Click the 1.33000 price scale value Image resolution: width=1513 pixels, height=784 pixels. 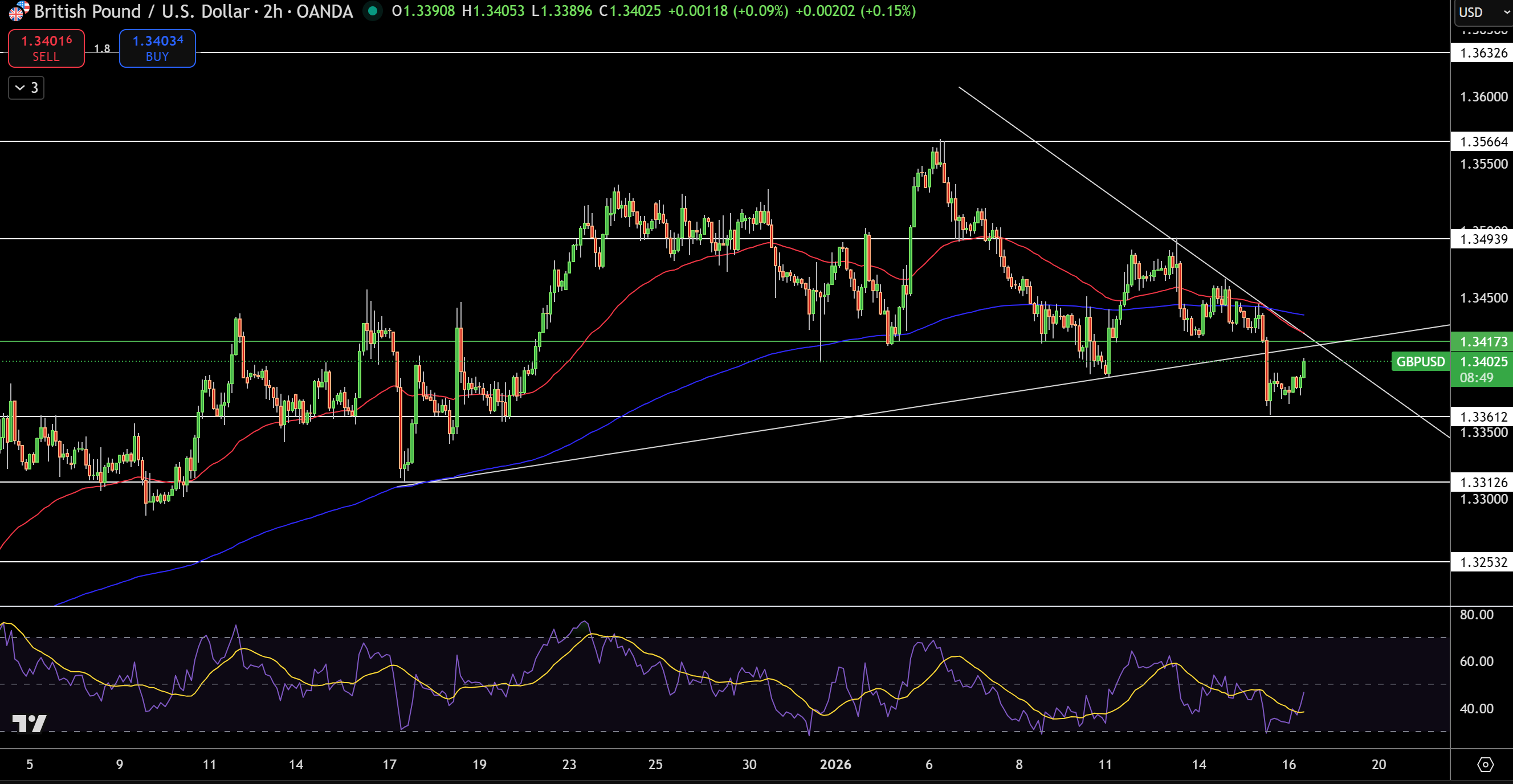[x=1483, y=499]
